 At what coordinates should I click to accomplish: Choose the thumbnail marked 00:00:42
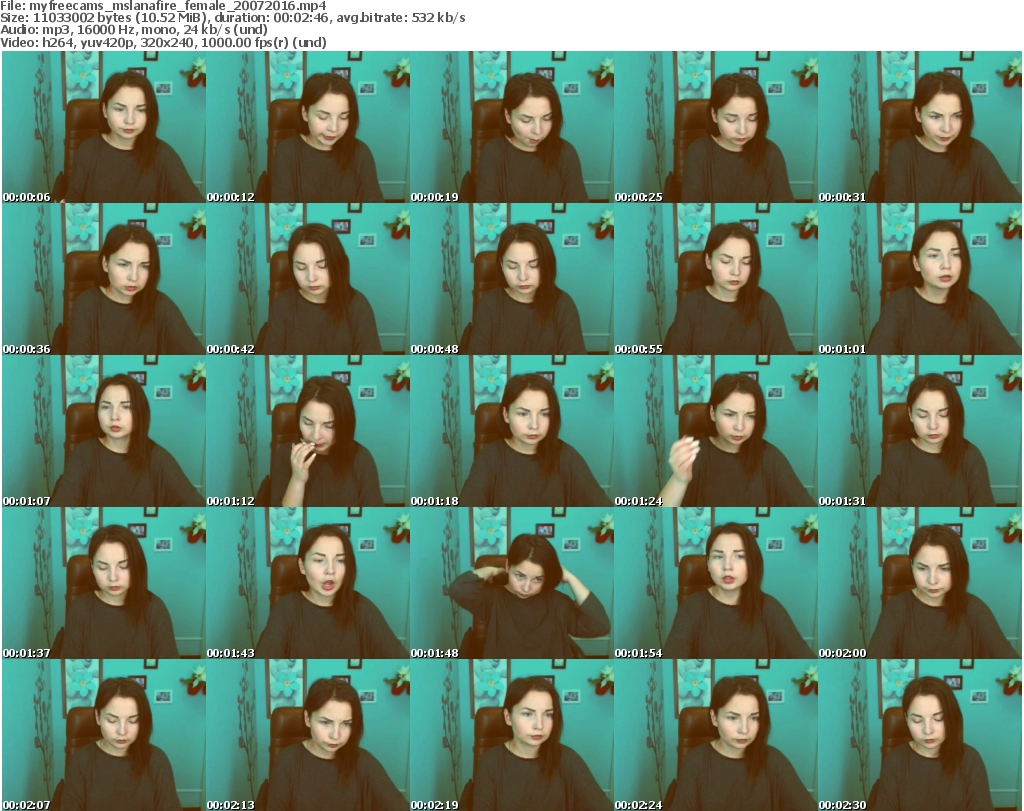tap(308, 279)
